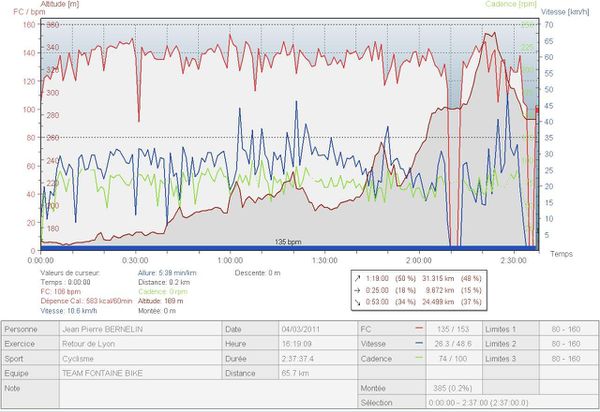600x412 pixels.
Task: Click exercise name Retour de Lyon
Action: click(88, 344)
